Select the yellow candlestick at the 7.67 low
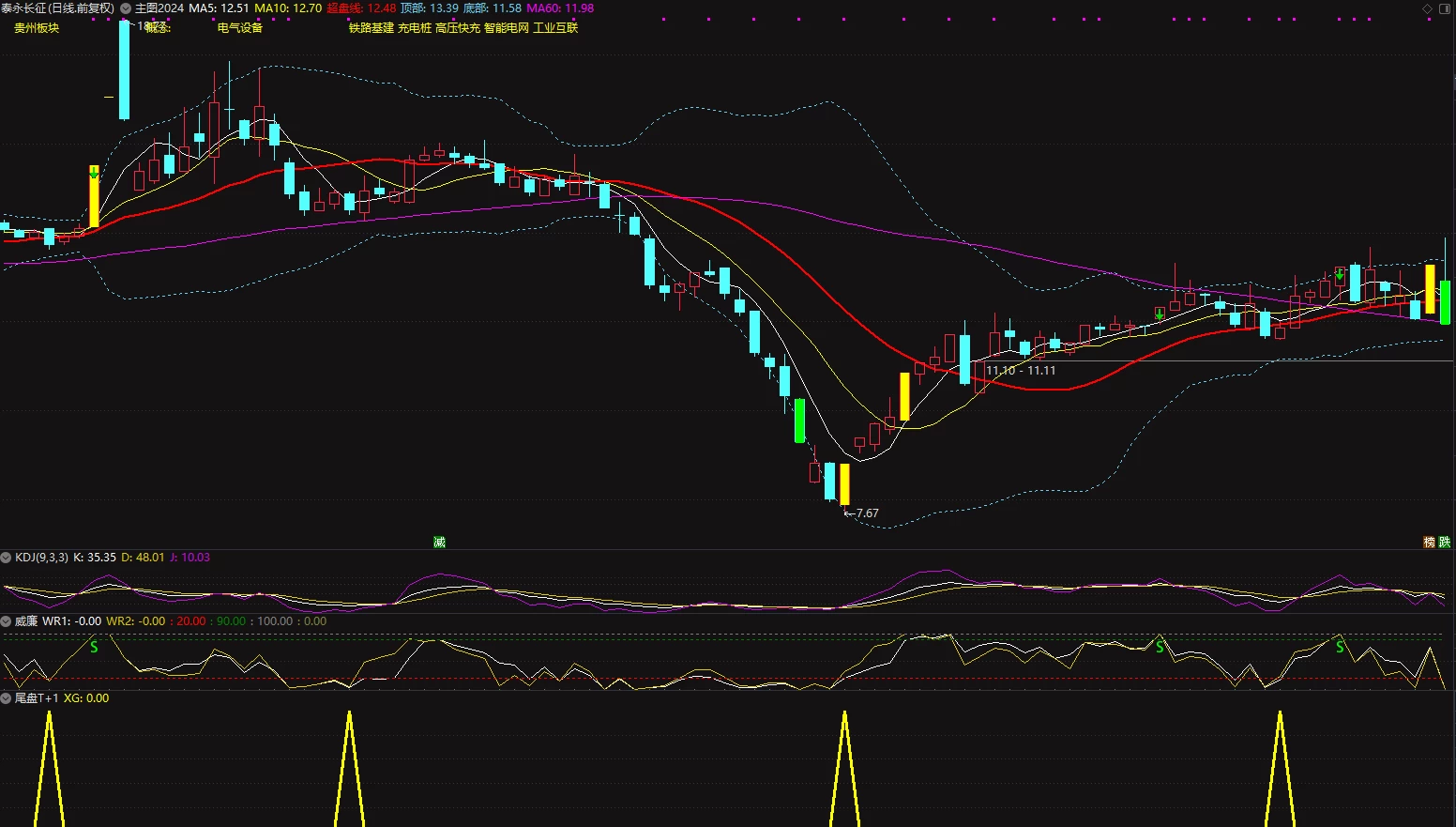 pos(844,484)
